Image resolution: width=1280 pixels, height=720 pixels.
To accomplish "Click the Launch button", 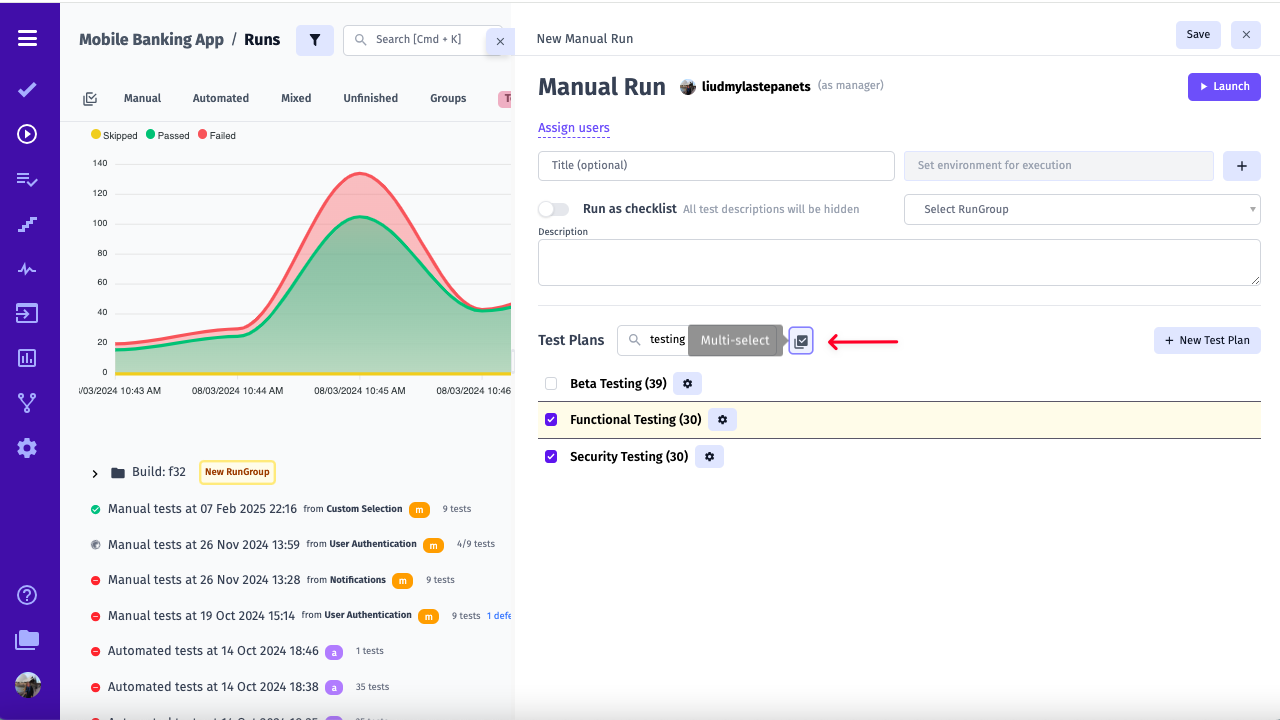I will click(x=1224, y=87).
